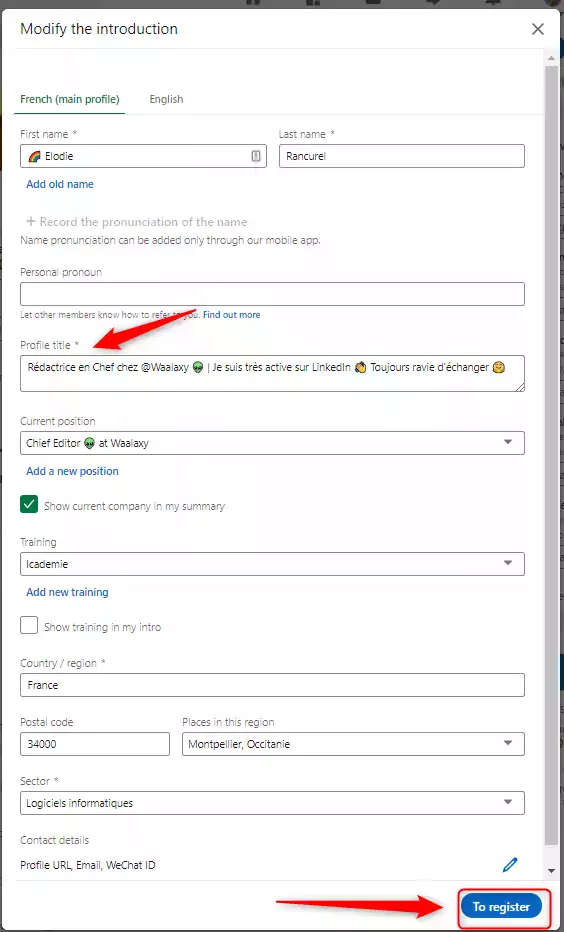Click the info icon inside the First name field
Viewport: 564px width, 932px height.
click(x=256, y=156)
